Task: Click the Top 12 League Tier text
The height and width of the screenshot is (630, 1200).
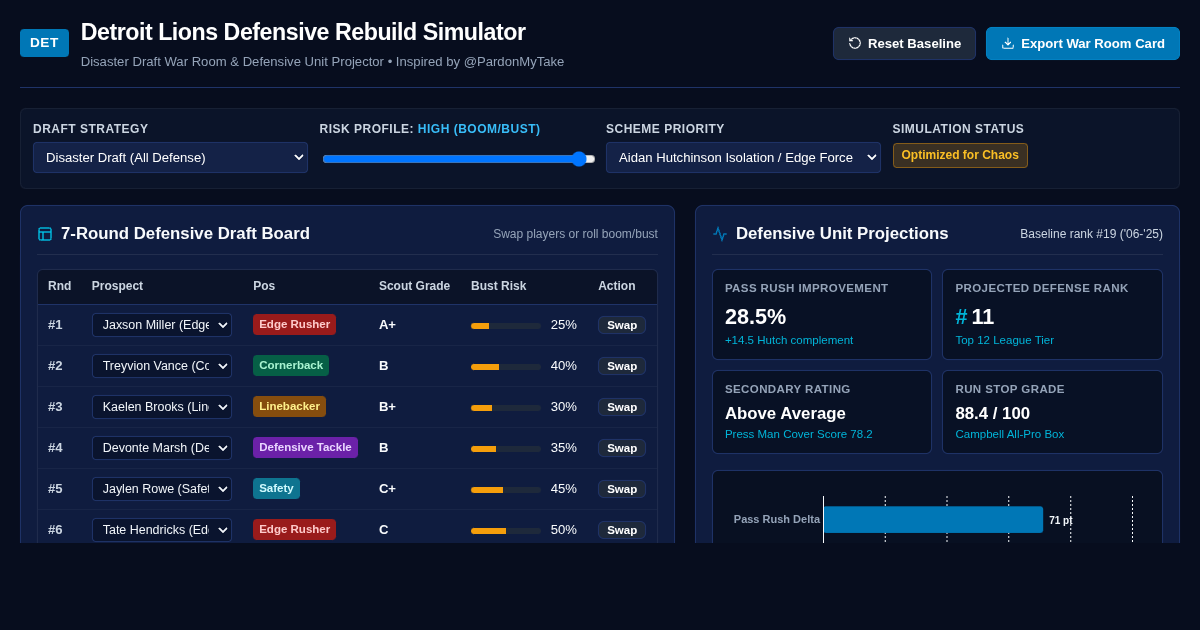Action: tap(1004, 340)
